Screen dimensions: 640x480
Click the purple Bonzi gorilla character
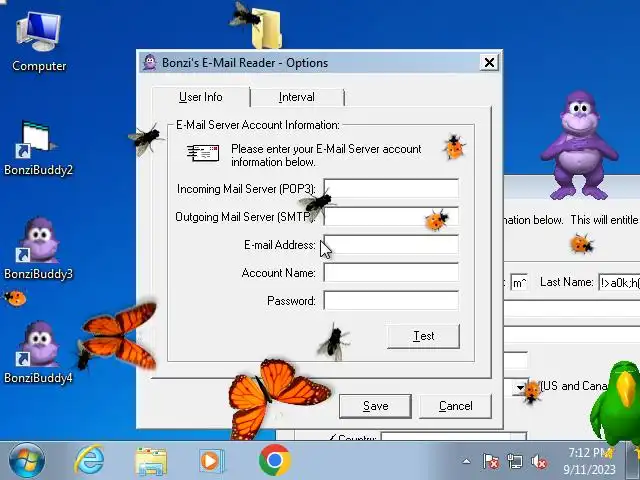579,146
